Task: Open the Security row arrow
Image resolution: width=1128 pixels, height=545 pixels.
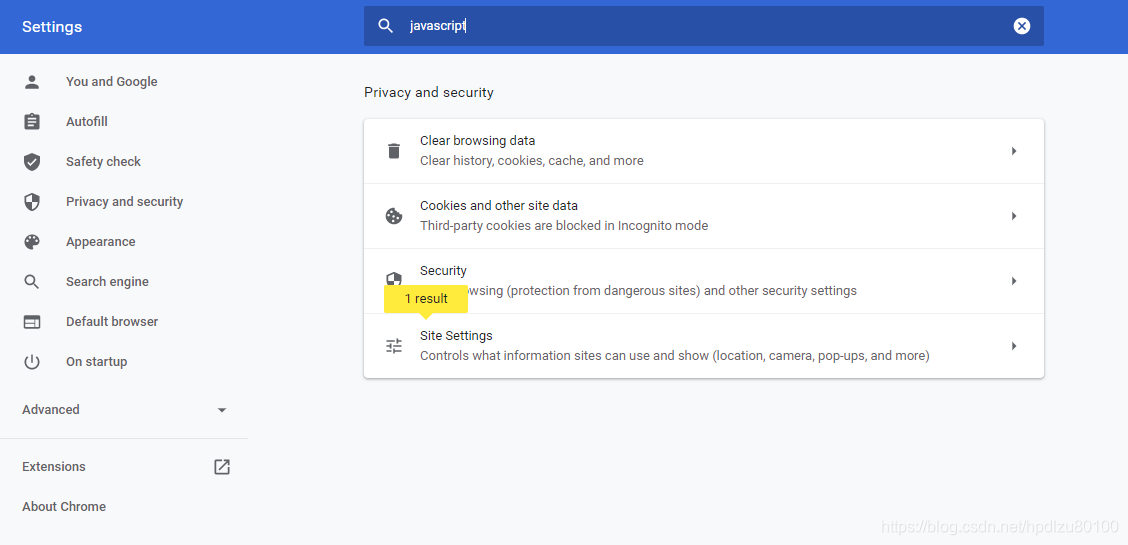Action: coord(1014,281)
